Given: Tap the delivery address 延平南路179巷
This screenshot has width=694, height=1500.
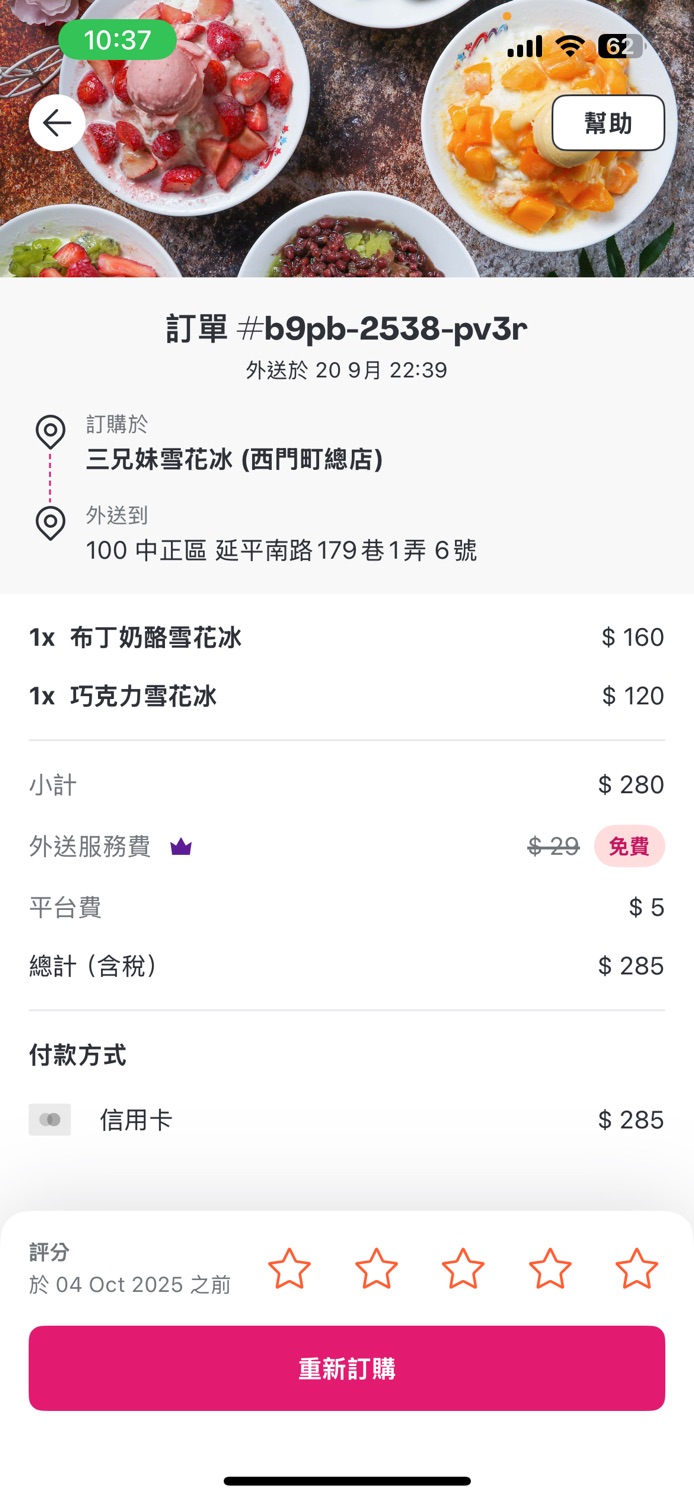Looking at the screenshot, I should (x=281, y=550).
